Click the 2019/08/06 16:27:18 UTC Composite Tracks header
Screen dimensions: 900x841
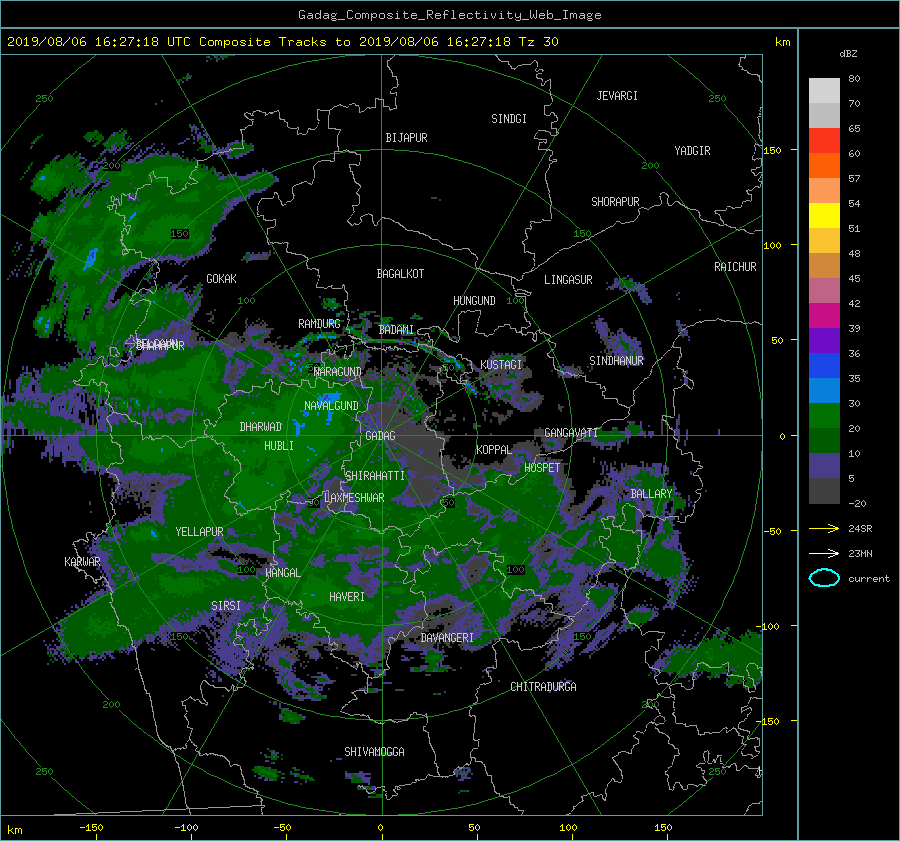click(282, 42)
